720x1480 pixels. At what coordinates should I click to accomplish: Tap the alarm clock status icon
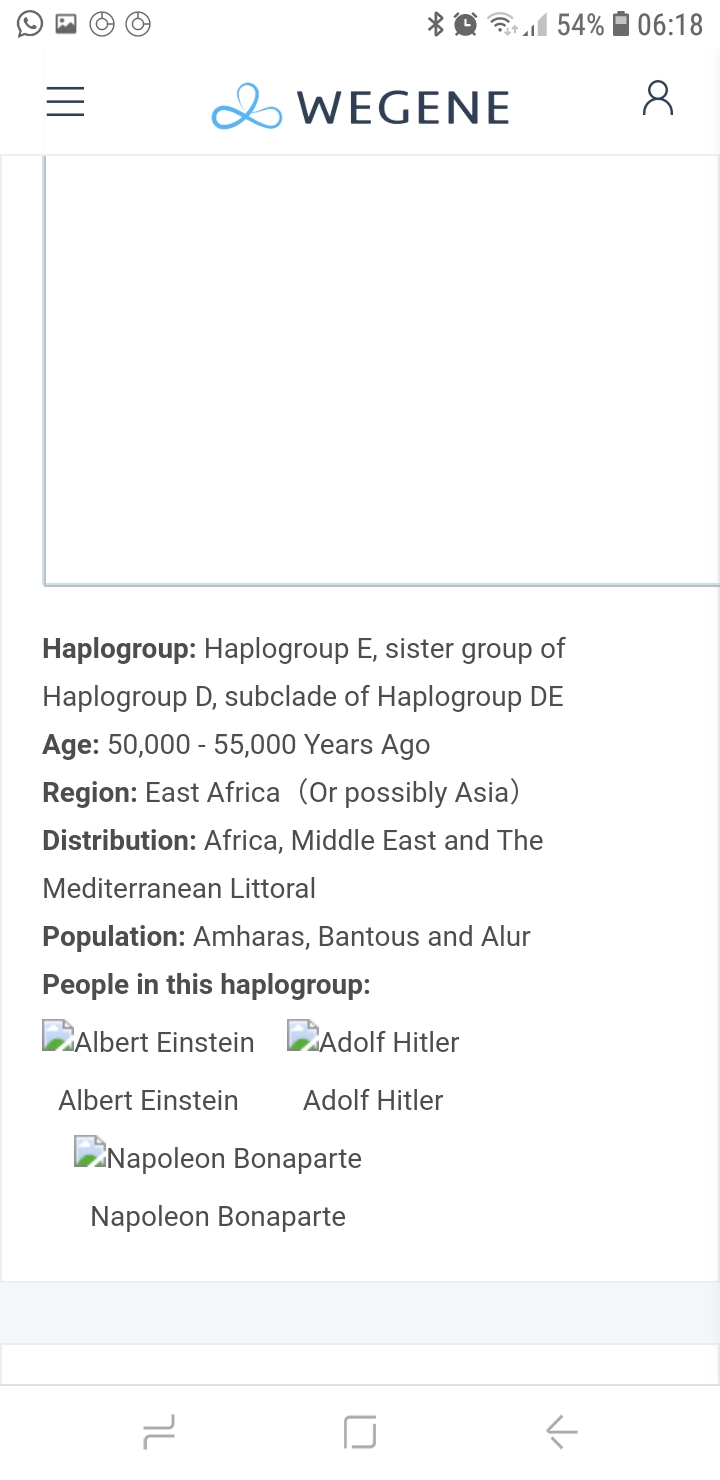point(465,24)
